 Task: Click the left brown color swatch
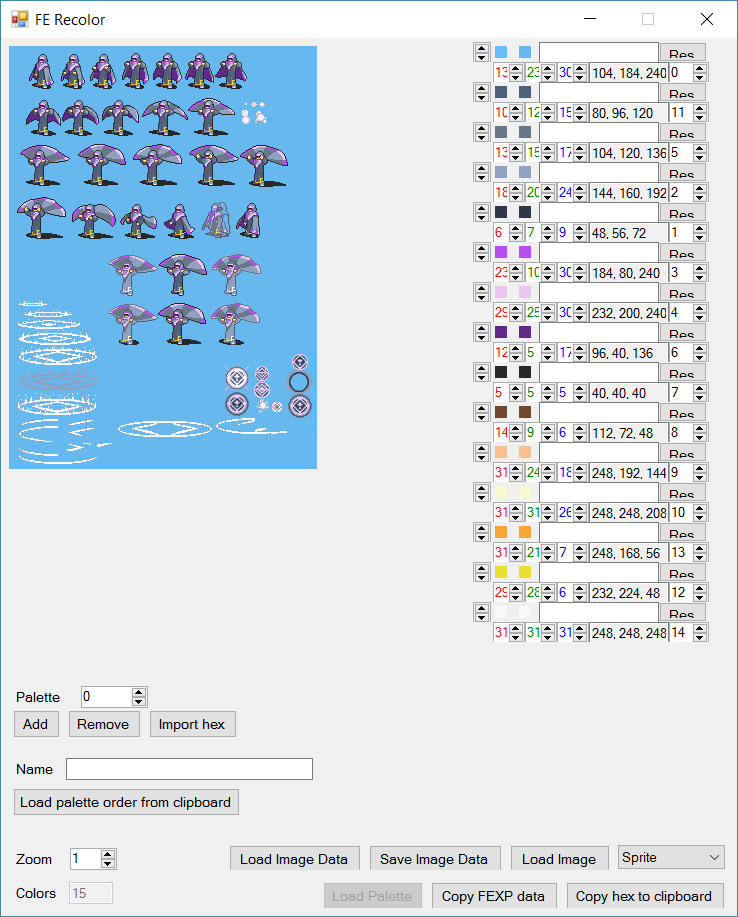tap(501, 412)
